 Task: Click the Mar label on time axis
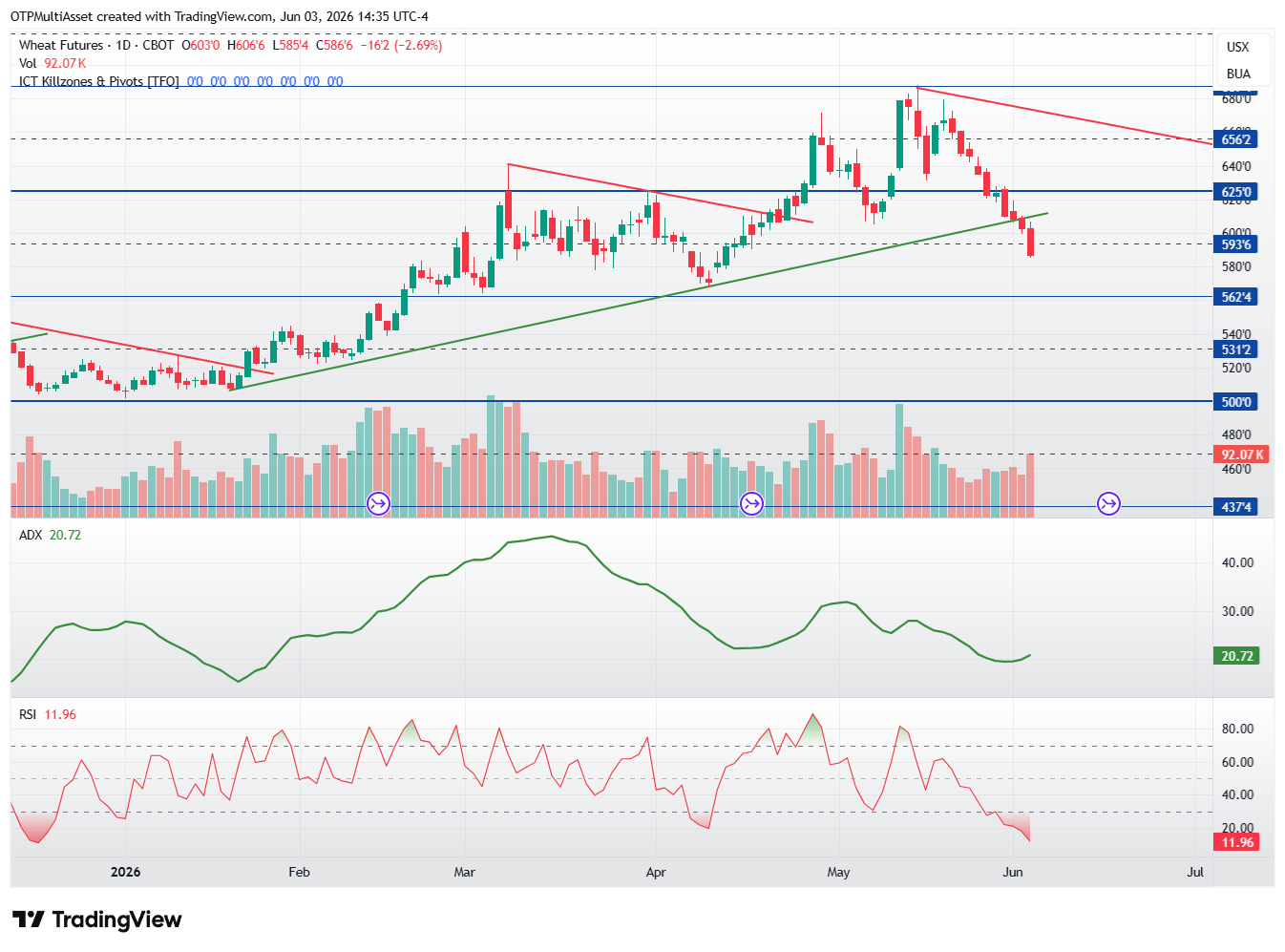click(465, 872)
